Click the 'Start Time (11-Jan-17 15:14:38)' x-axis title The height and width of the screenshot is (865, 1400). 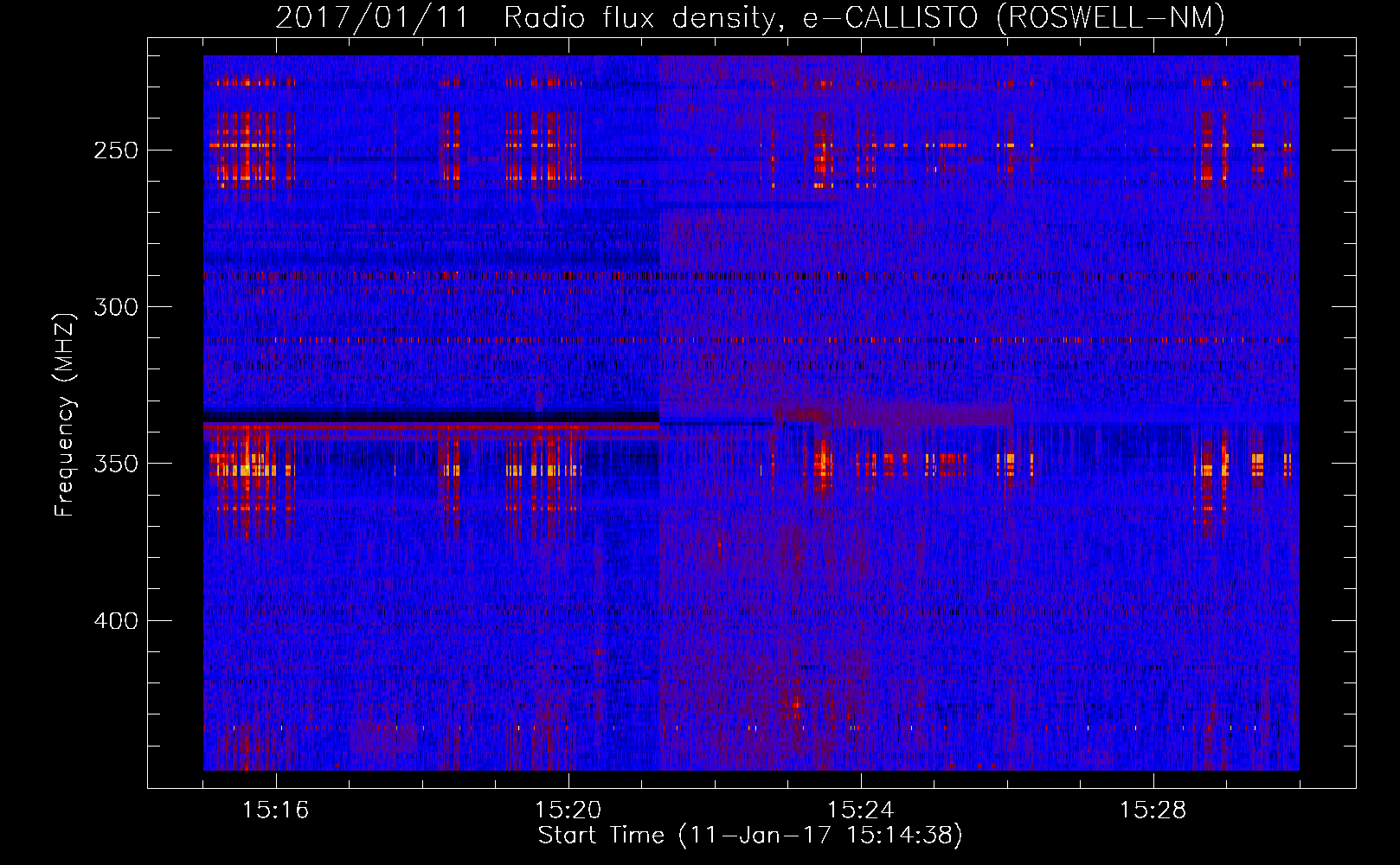click(750, 836)
